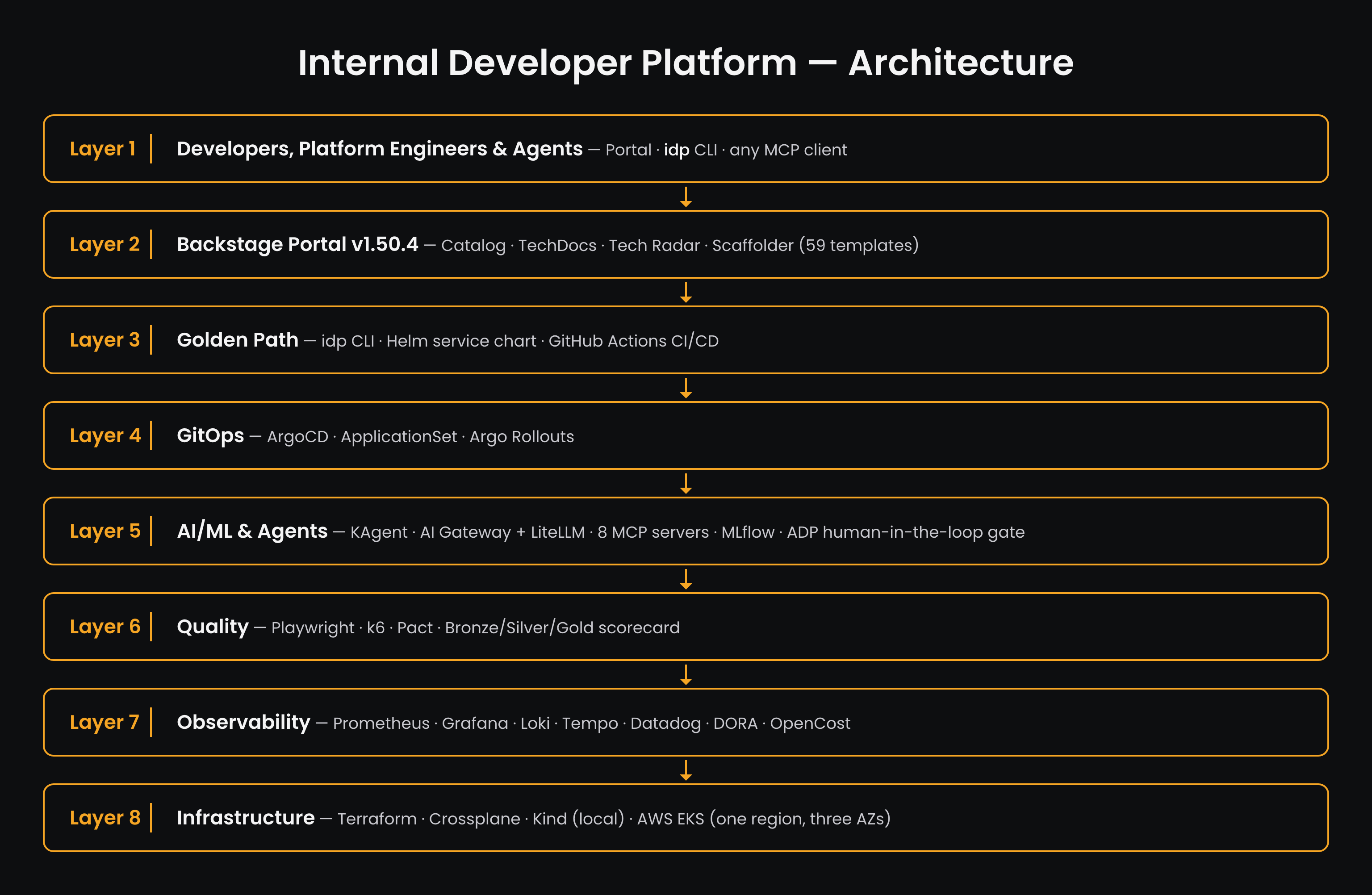Click 'Bronze/Silver/Gold scorecard' text
The height and width of the screenshot is (895, 1372).
562,628
